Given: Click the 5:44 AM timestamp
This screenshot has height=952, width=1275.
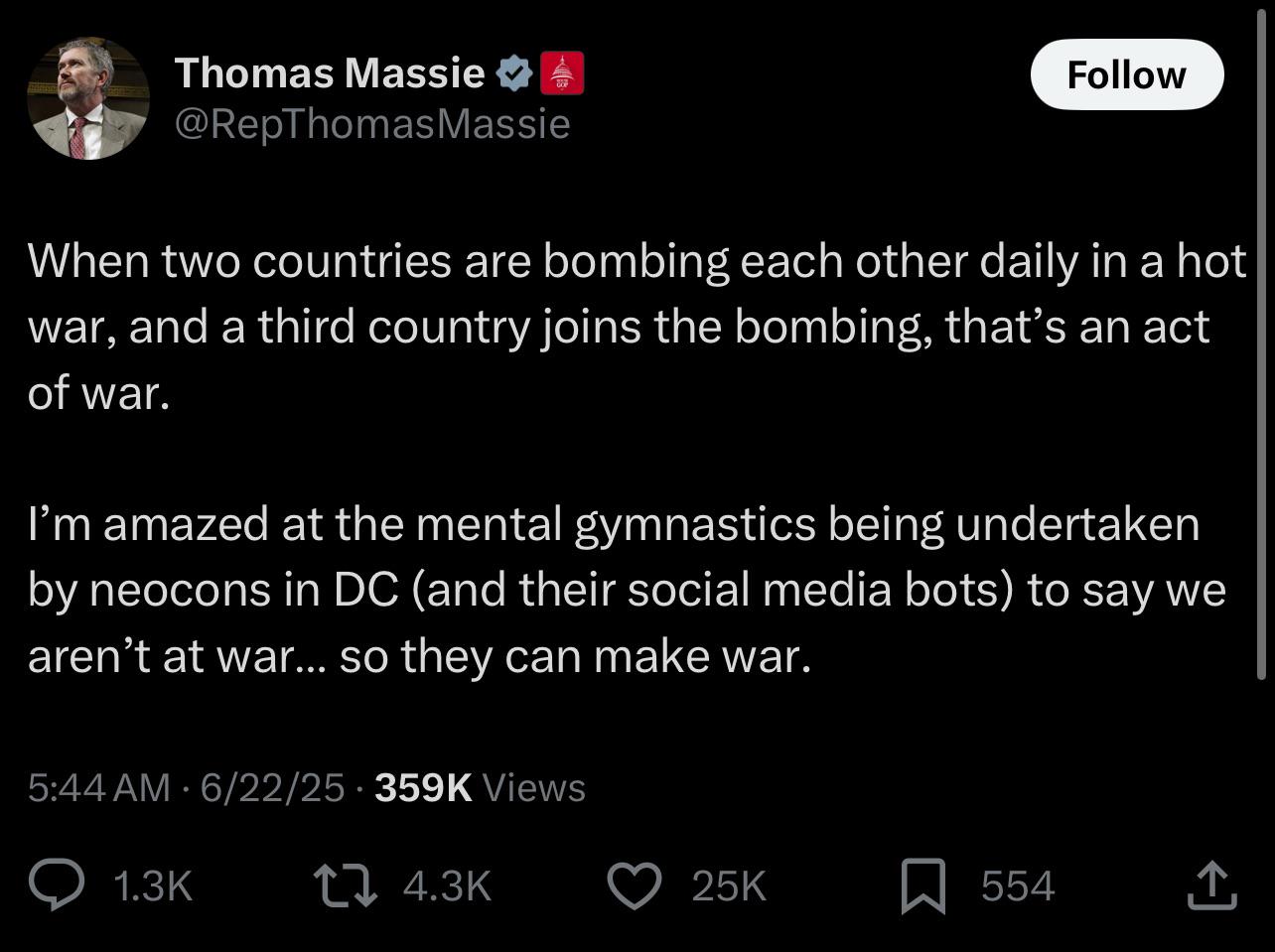Looking at the screenshot, I should click(x=99, y=787).
